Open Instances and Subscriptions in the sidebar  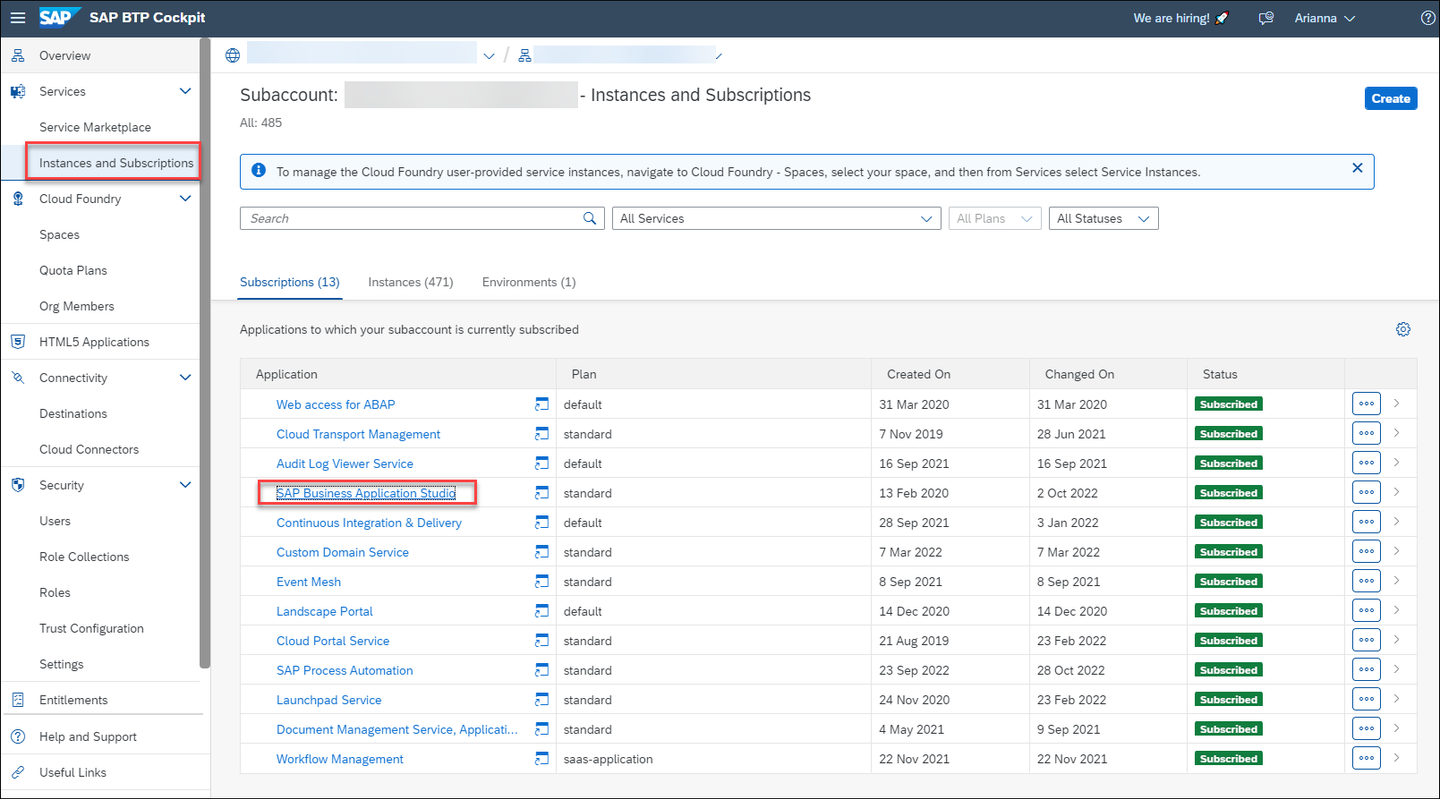pos(116,163)
